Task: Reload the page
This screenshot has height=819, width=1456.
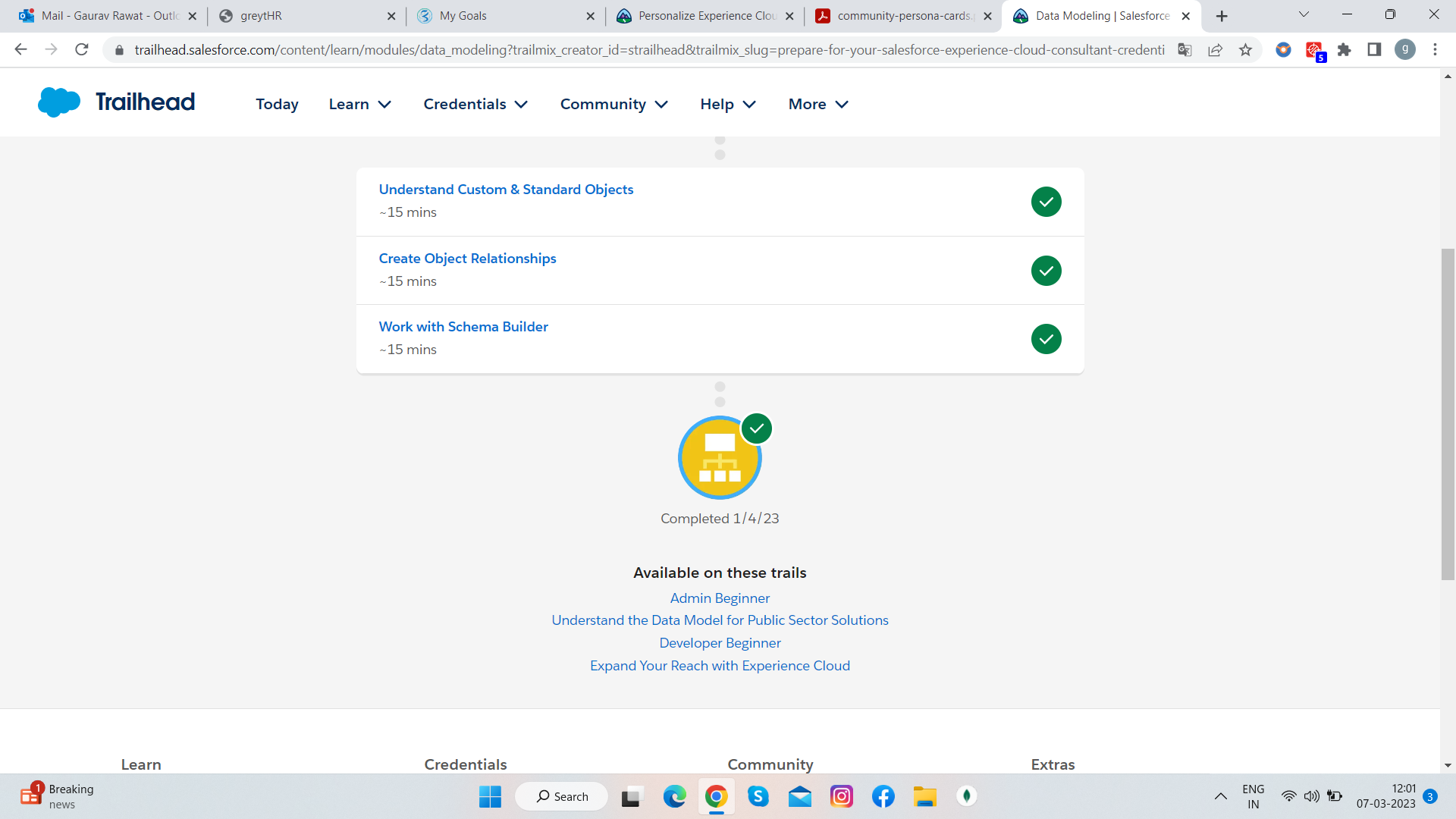Action: (82, 50)
